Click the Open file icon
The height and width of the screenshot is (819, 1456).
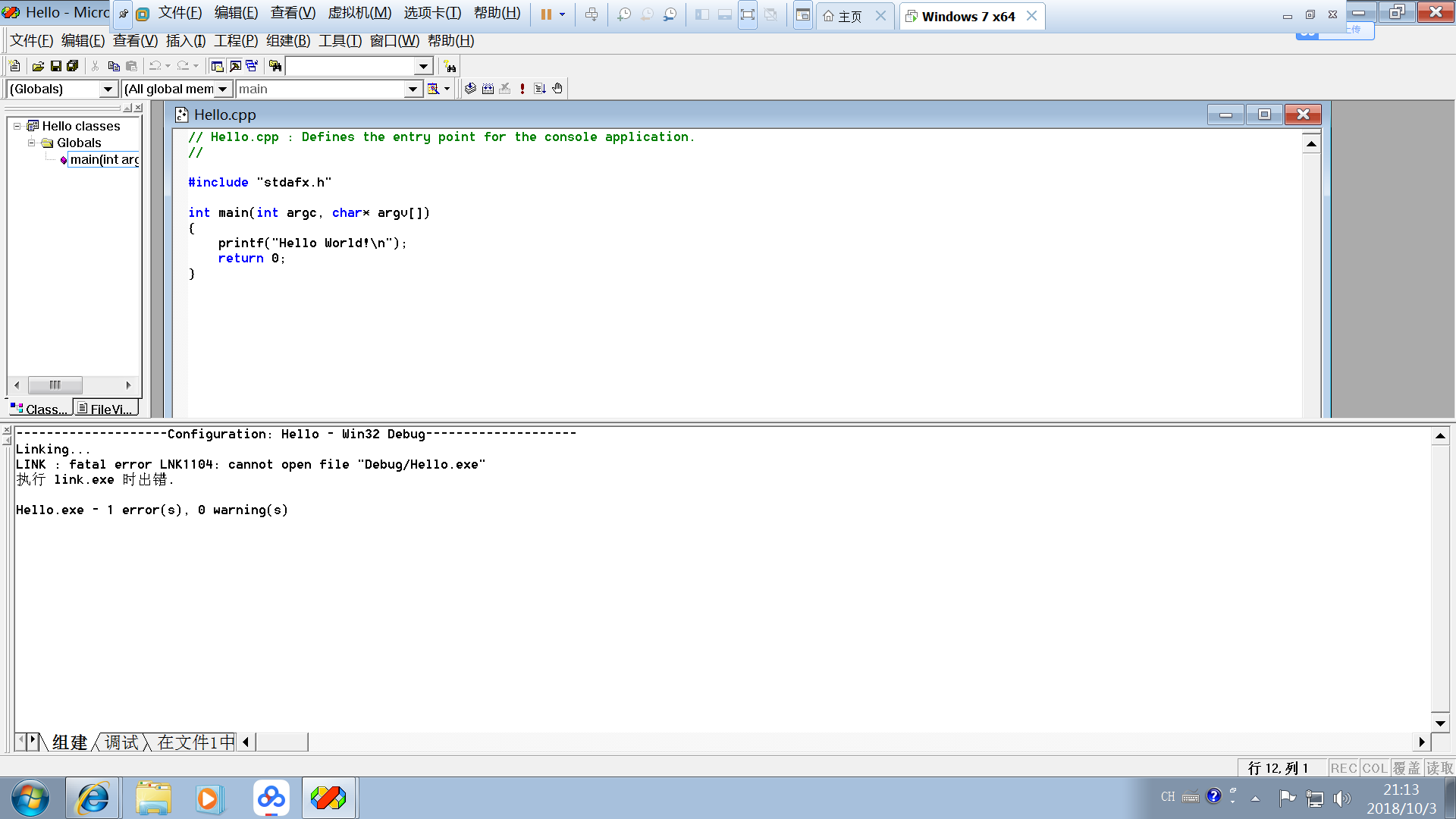click(x=38, y=67)
